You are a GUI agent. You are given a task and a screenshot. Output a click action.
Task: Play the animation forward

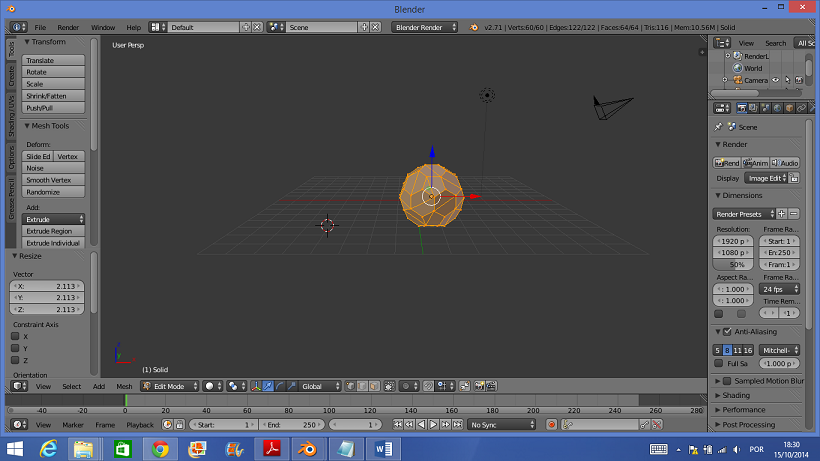pos(433,425)
